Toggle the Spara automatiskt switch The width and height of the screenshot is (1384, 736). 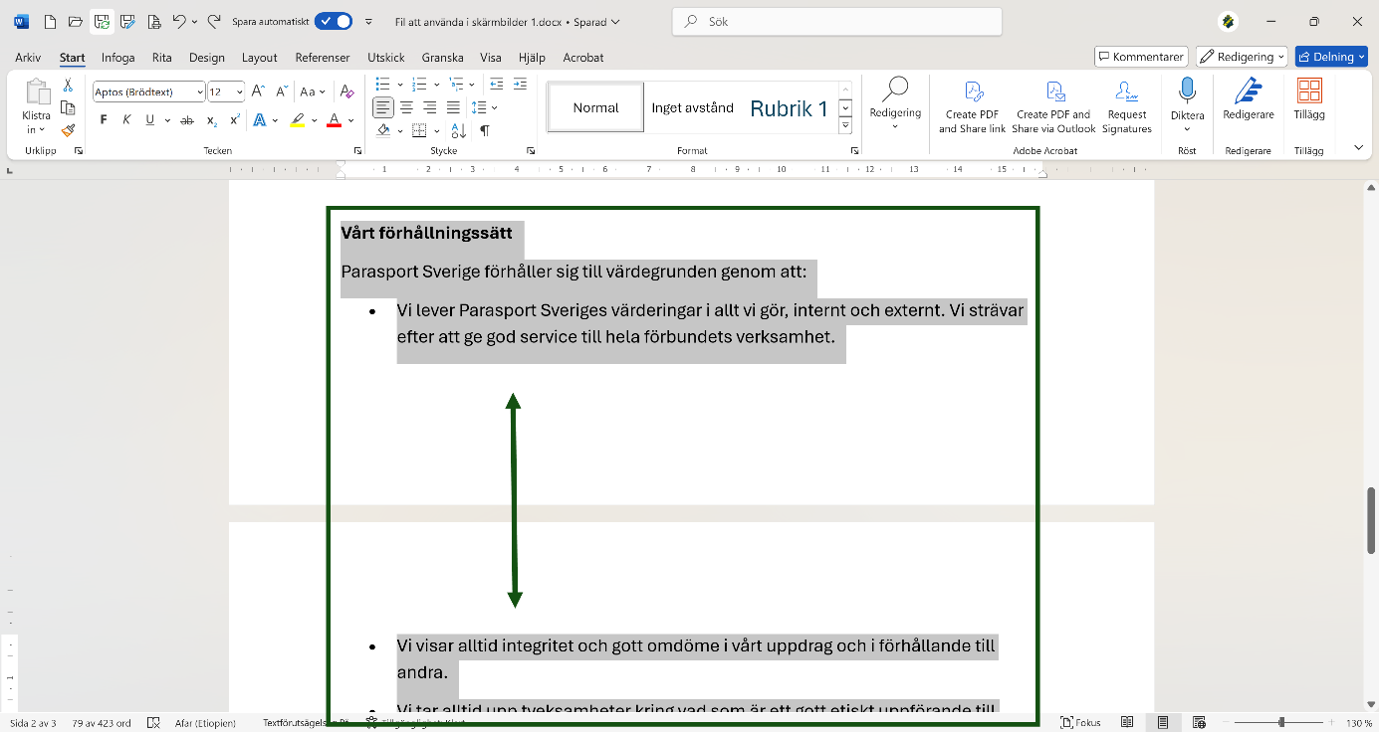pyautogui.click(x=333, y=21)
